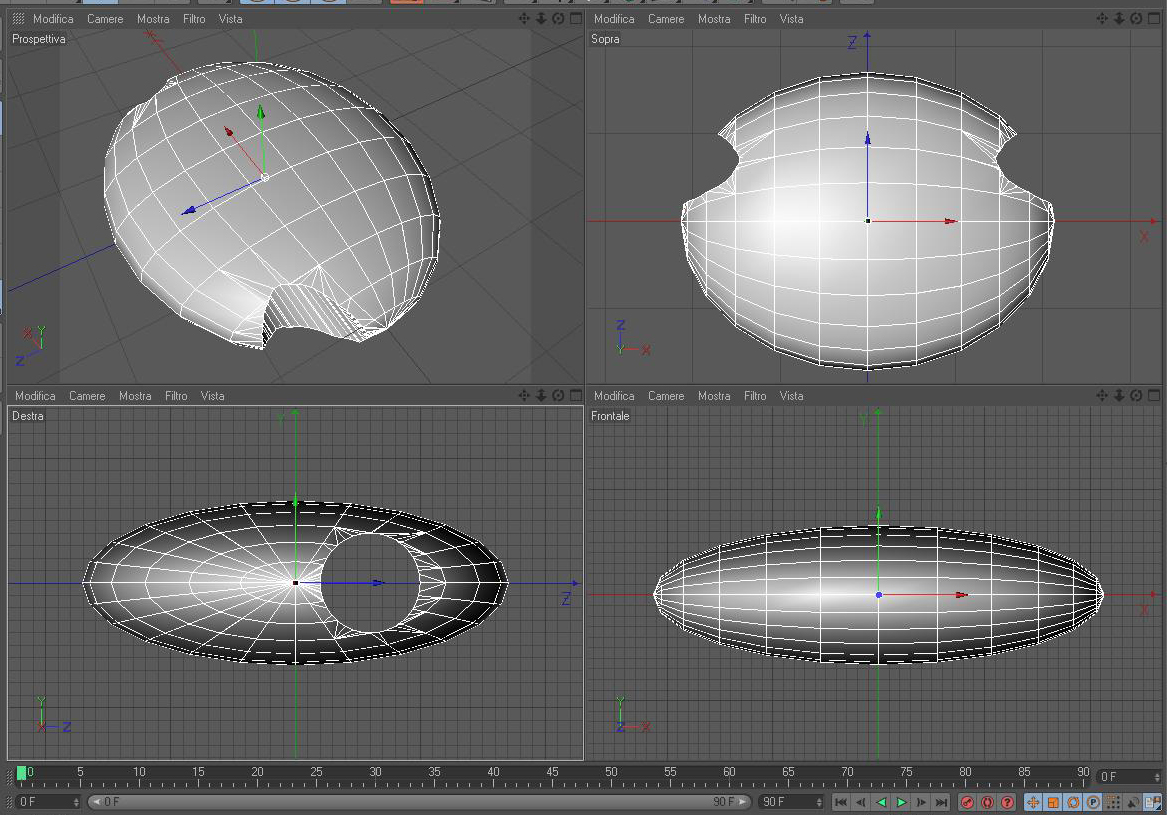Click frame 70 on the timeline ruler
1167x815 pixels.
tap(847, 774)
